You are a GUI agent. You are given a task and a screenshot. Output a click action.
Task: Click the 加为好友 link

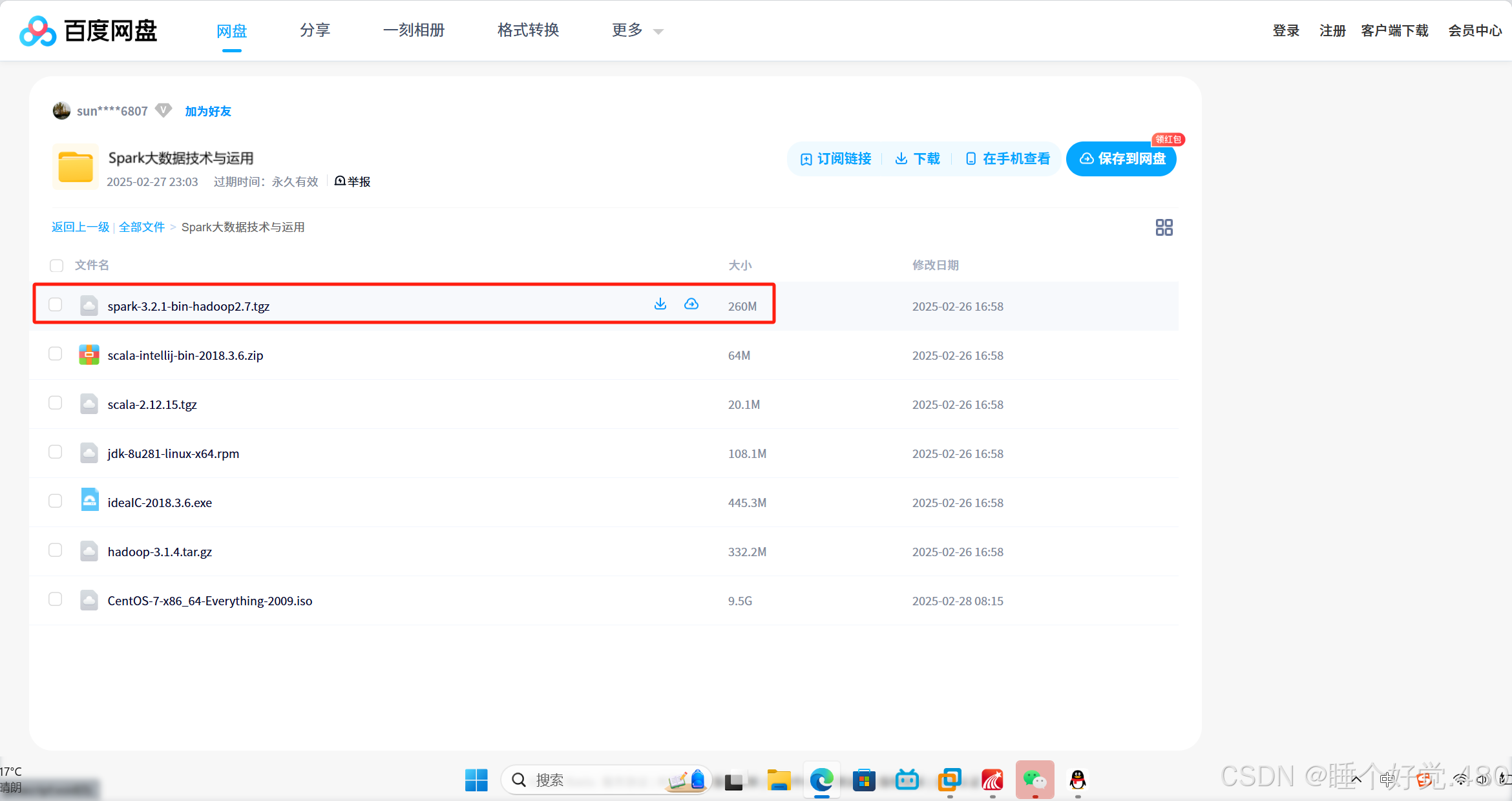click(207, 111)
